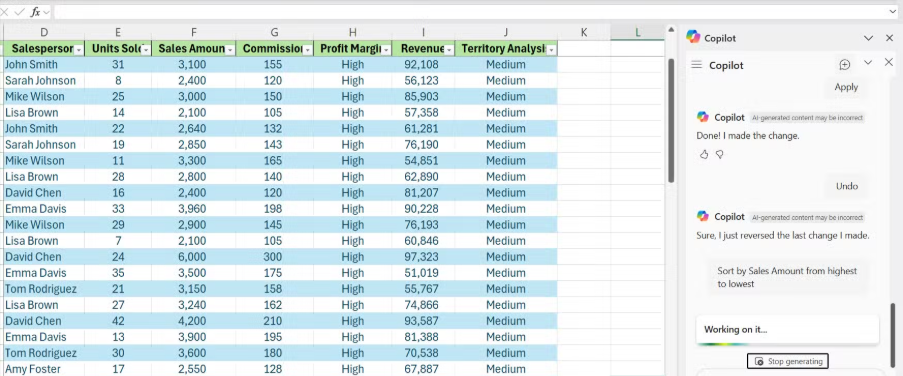Screen dimensions: 903x376
Task: Select the 'Amy Foster' cell
Action: pos(44,369)
